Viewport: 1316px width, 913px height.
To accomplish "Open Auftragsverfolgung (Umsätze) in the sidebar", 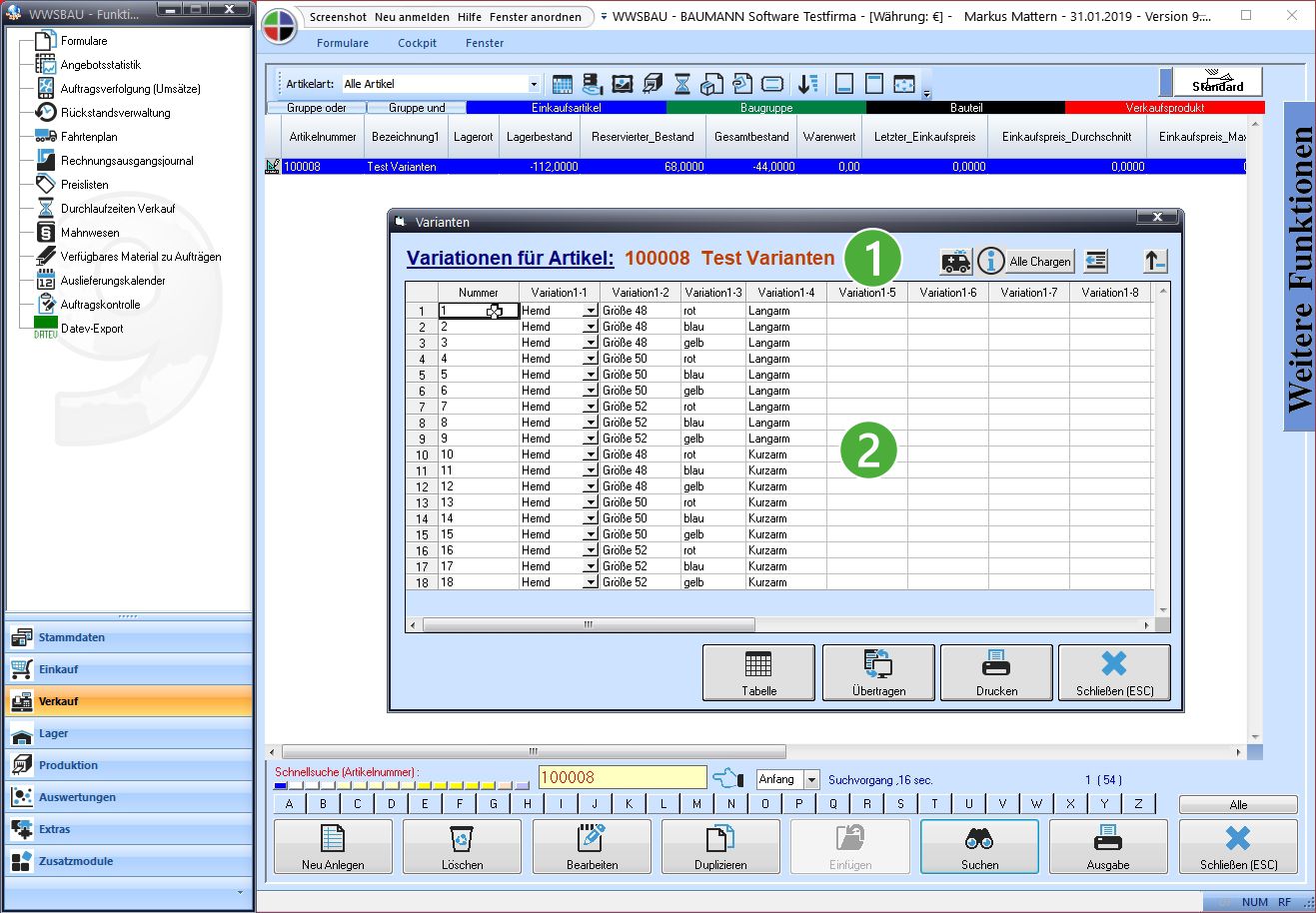I will (x=130, y=89).
